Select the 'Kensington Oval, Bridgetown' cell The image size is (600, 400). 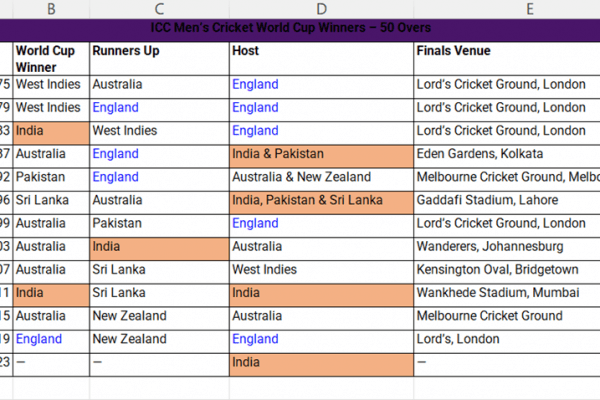[x=507, y=272]
